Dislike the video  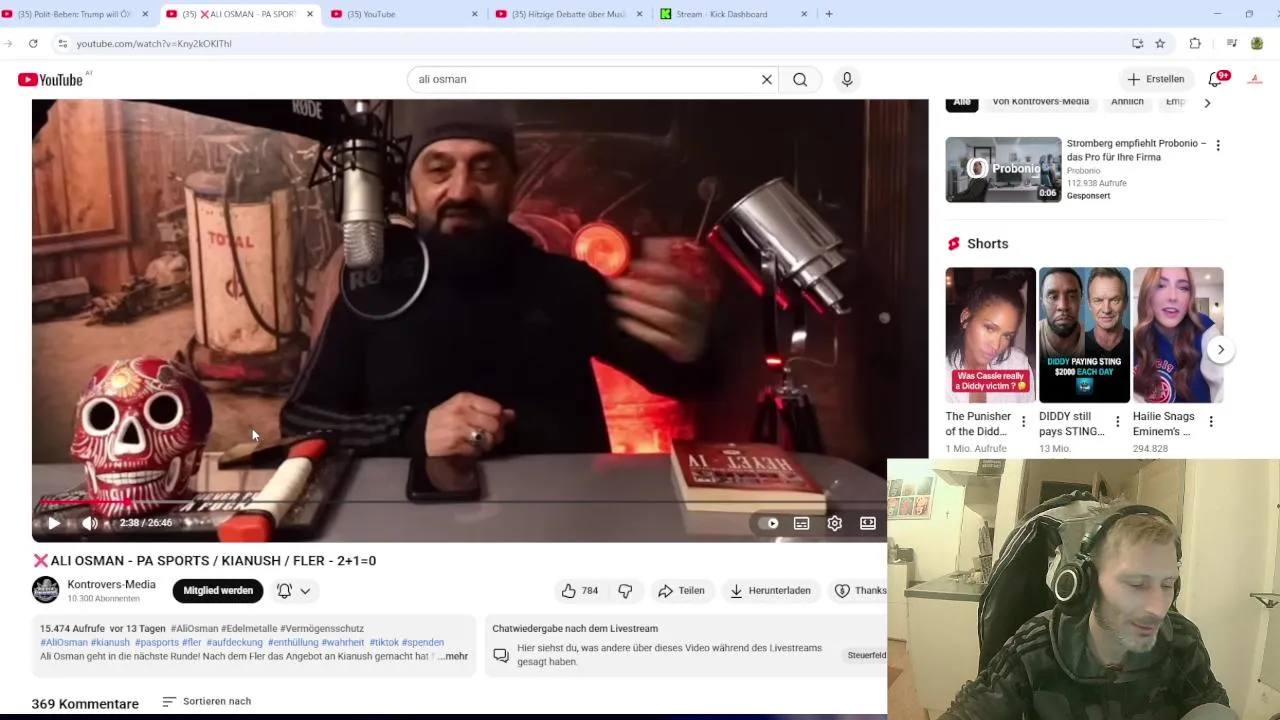pos(625,591)
